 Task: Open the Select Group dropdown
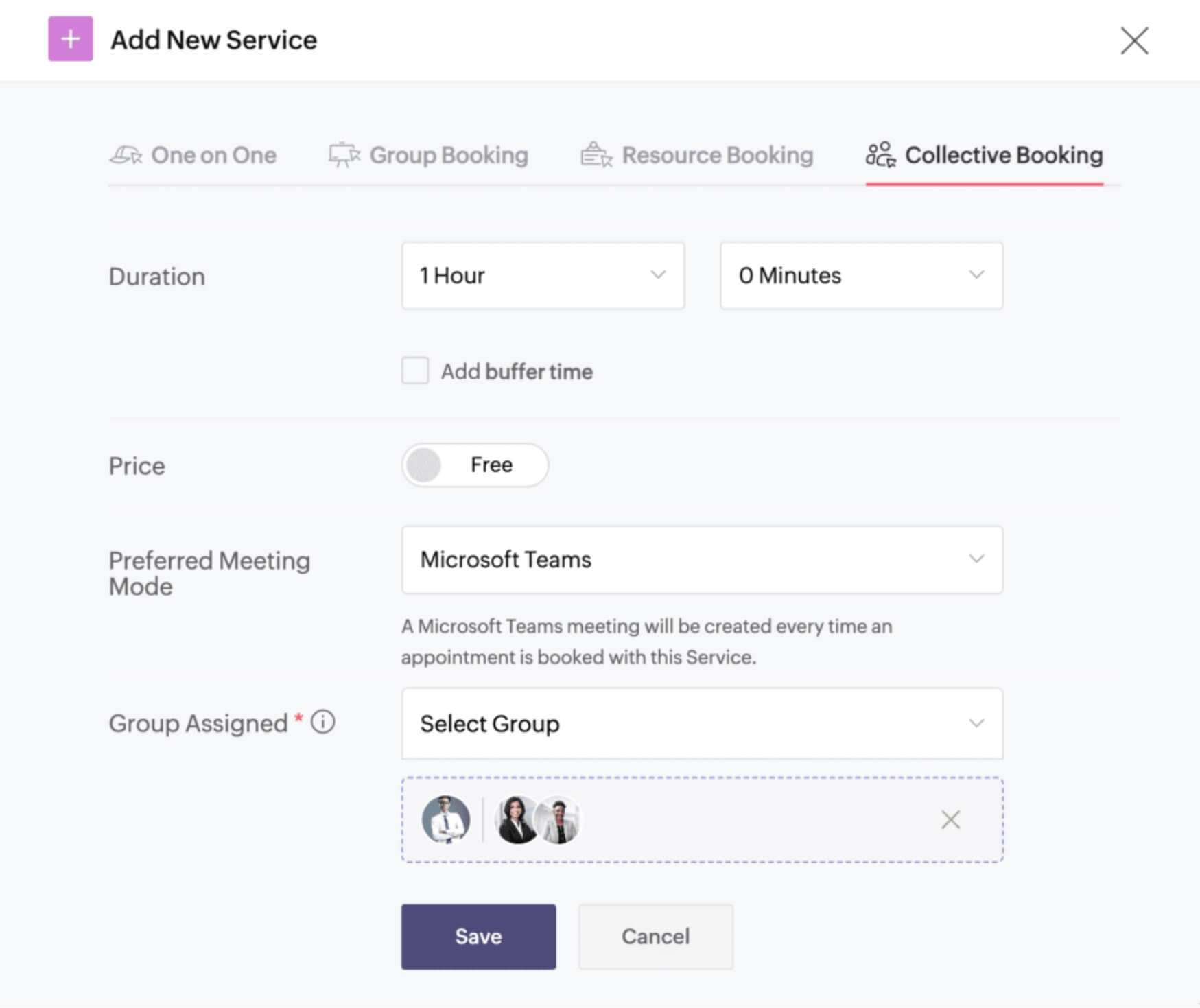click(x=702, y=723)
